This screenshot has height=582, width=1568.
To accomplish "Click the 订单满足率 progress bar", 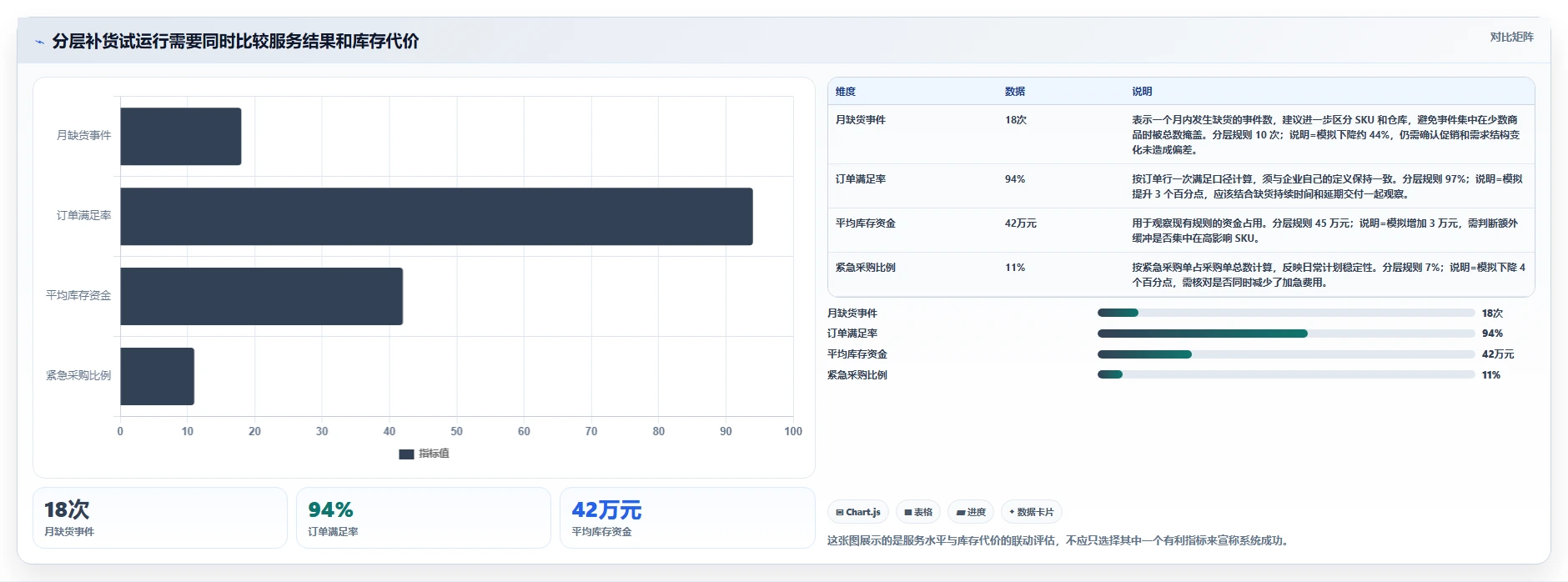I will point(1286,334).
